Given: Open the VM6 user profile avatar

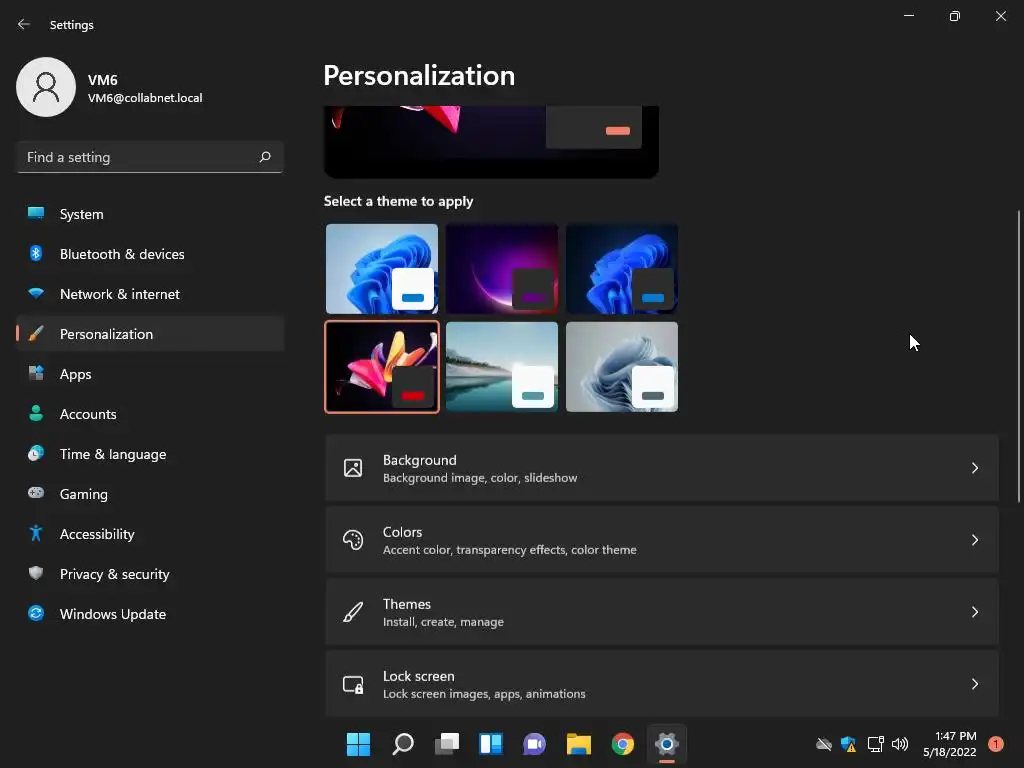Looking at the screenshot, I should [46, 87].
